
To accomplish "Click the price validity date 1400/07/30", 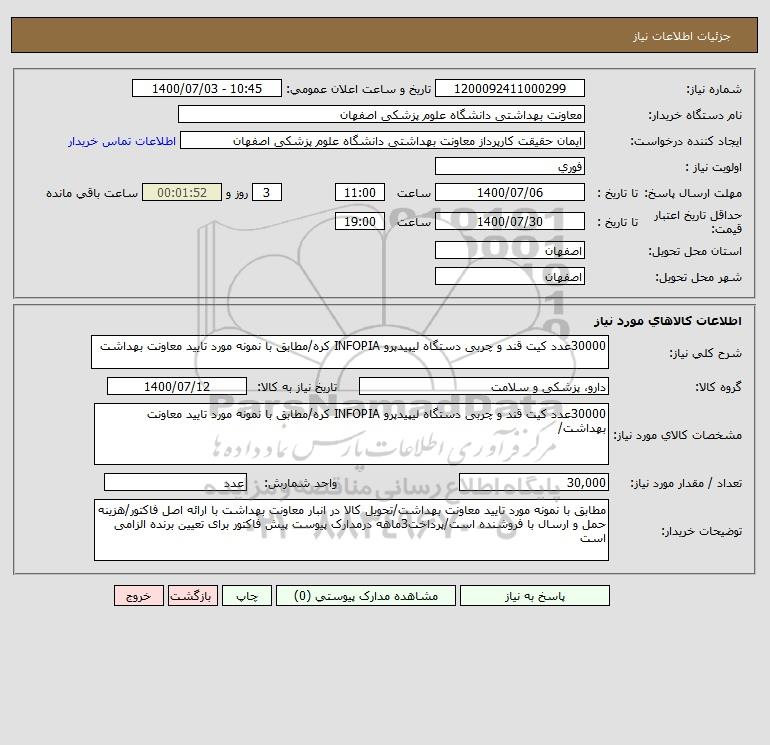I will pos(510,221).
